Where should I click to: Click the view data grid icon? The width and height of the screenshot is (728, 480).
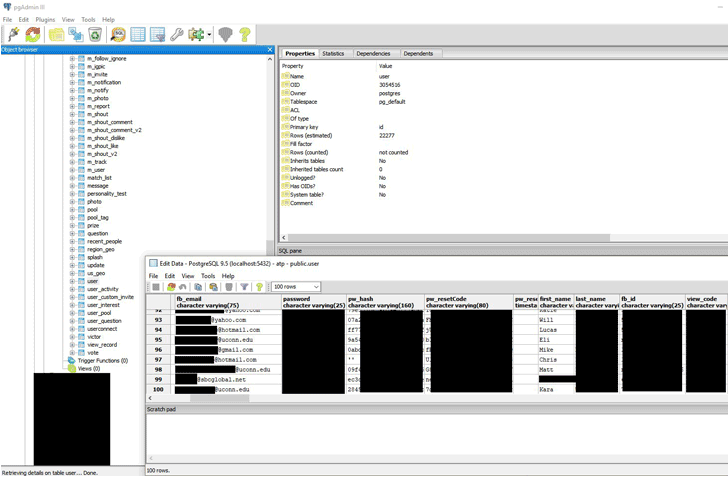tap(138, 34)
